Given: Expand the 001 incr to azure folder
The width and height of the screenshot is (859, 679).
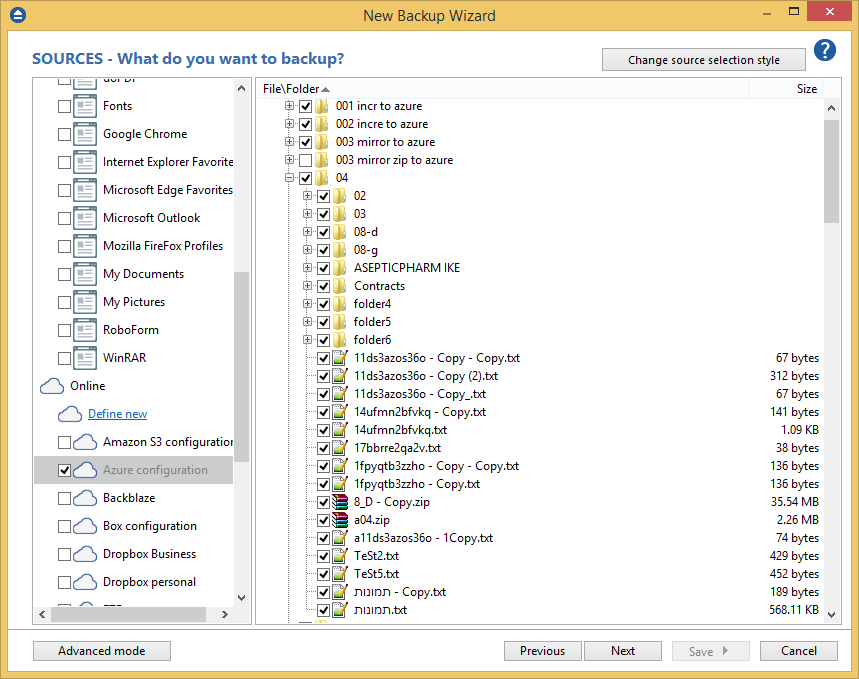Looking at the screenshot, I should (289, 106).
